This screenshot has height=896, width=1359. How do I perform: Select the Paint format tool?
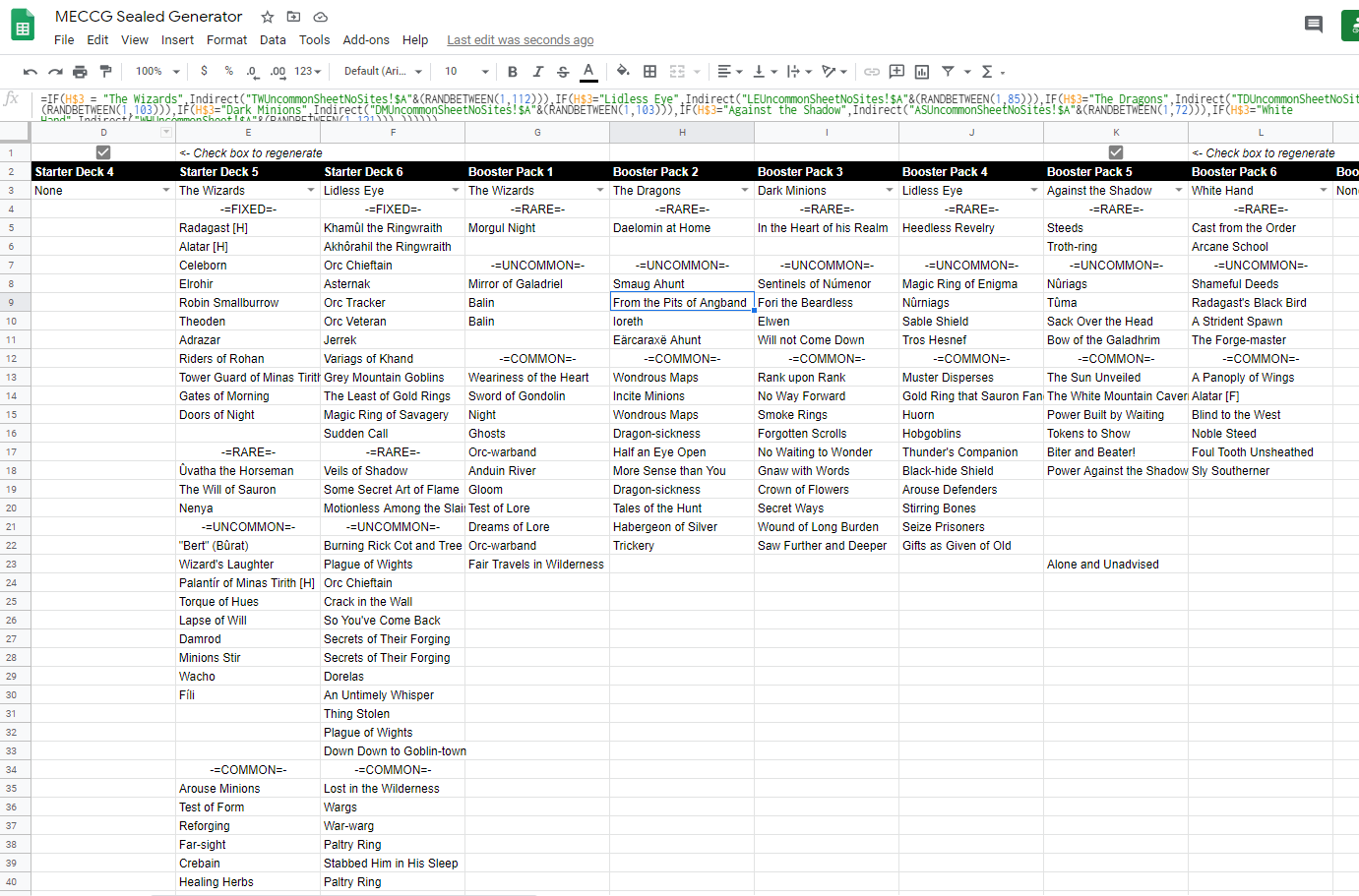click(105, 72)
